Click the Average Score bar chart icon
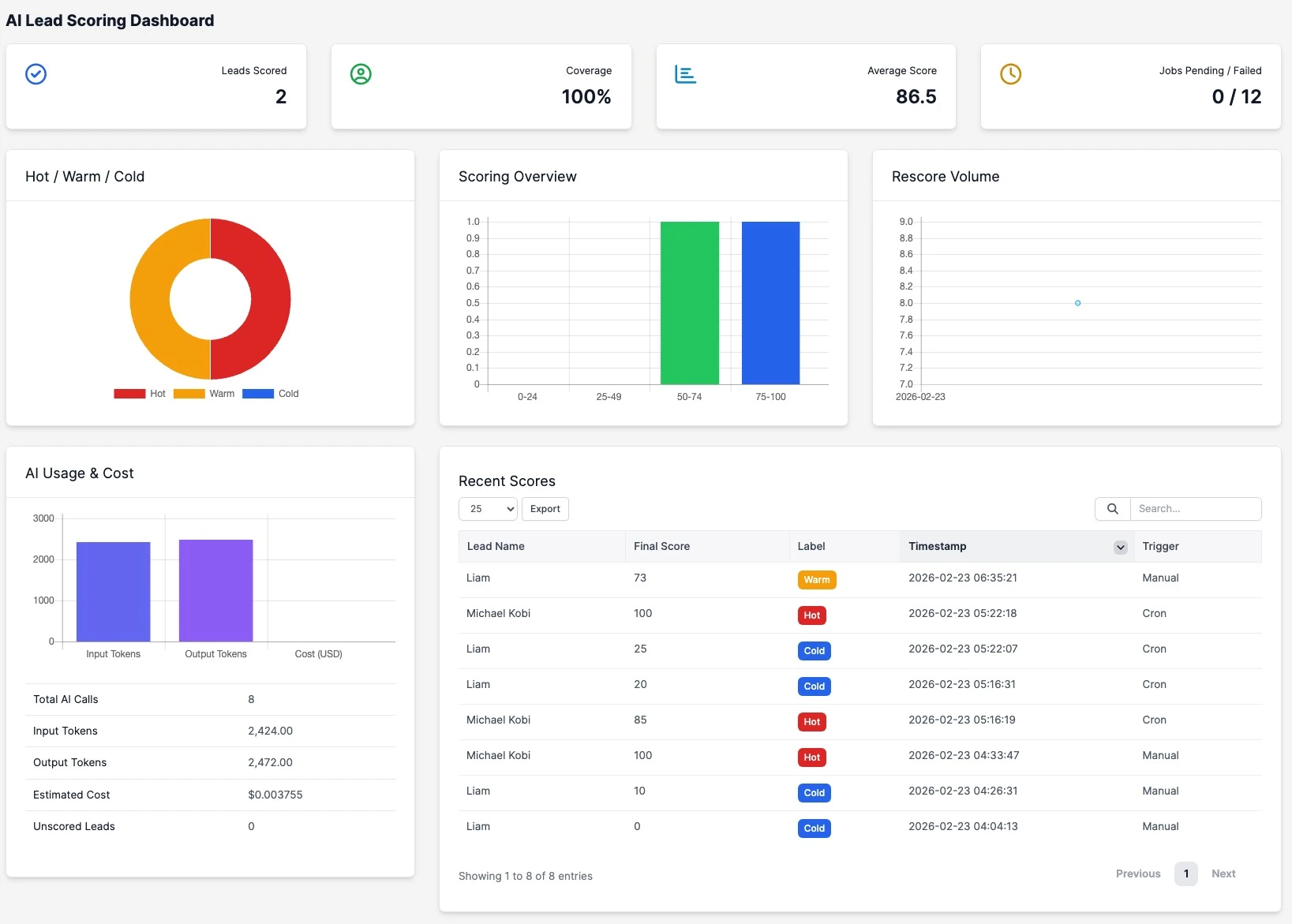 click(686, 74)
